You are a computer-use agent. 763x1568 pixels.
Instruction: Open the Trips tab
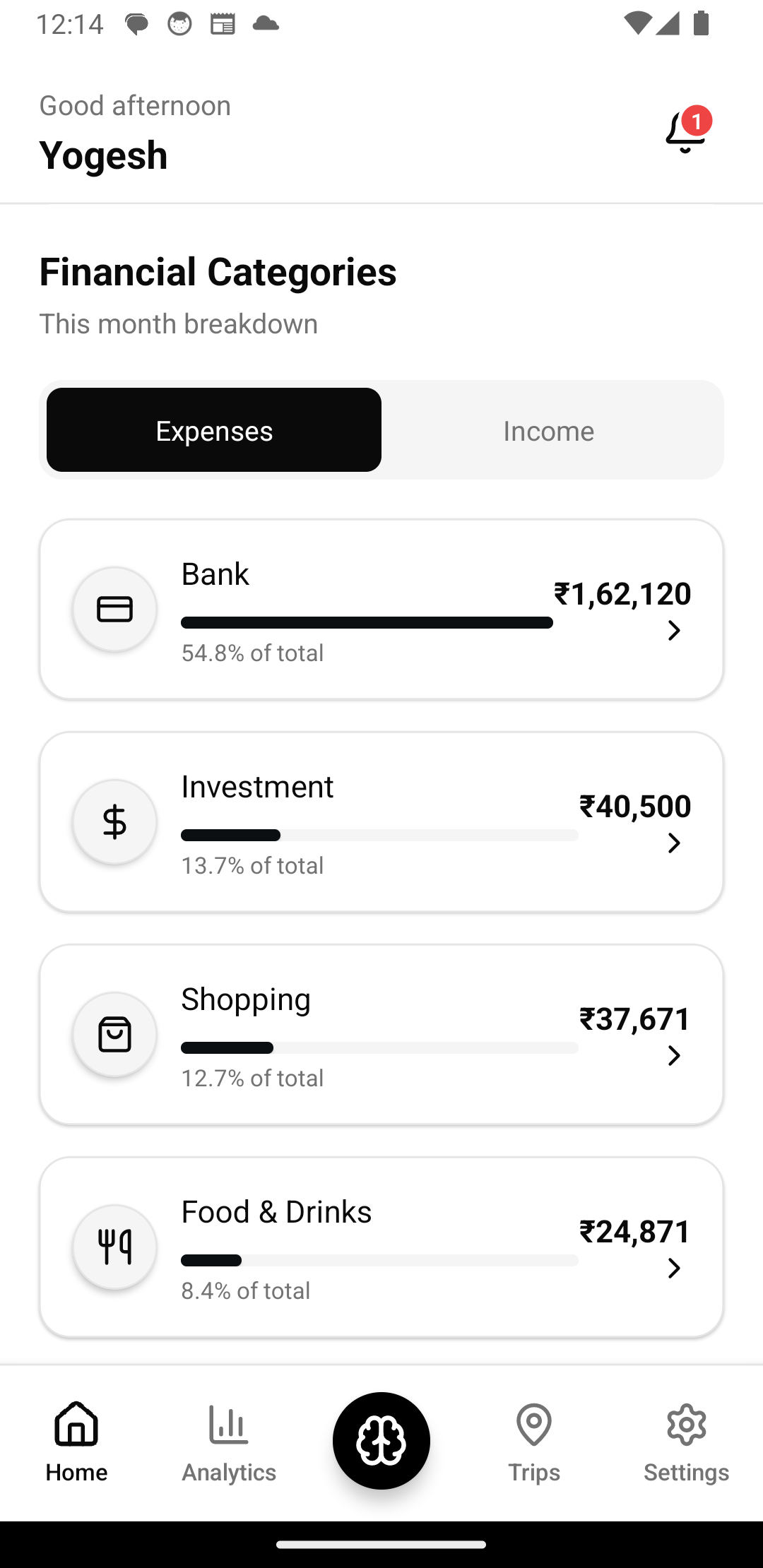[534, 1442]
